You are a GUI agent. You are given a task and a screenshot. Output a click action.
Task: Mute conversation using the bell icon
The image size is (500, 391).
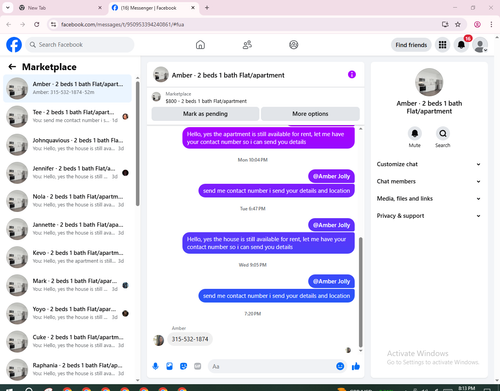[x=415, y=134]
